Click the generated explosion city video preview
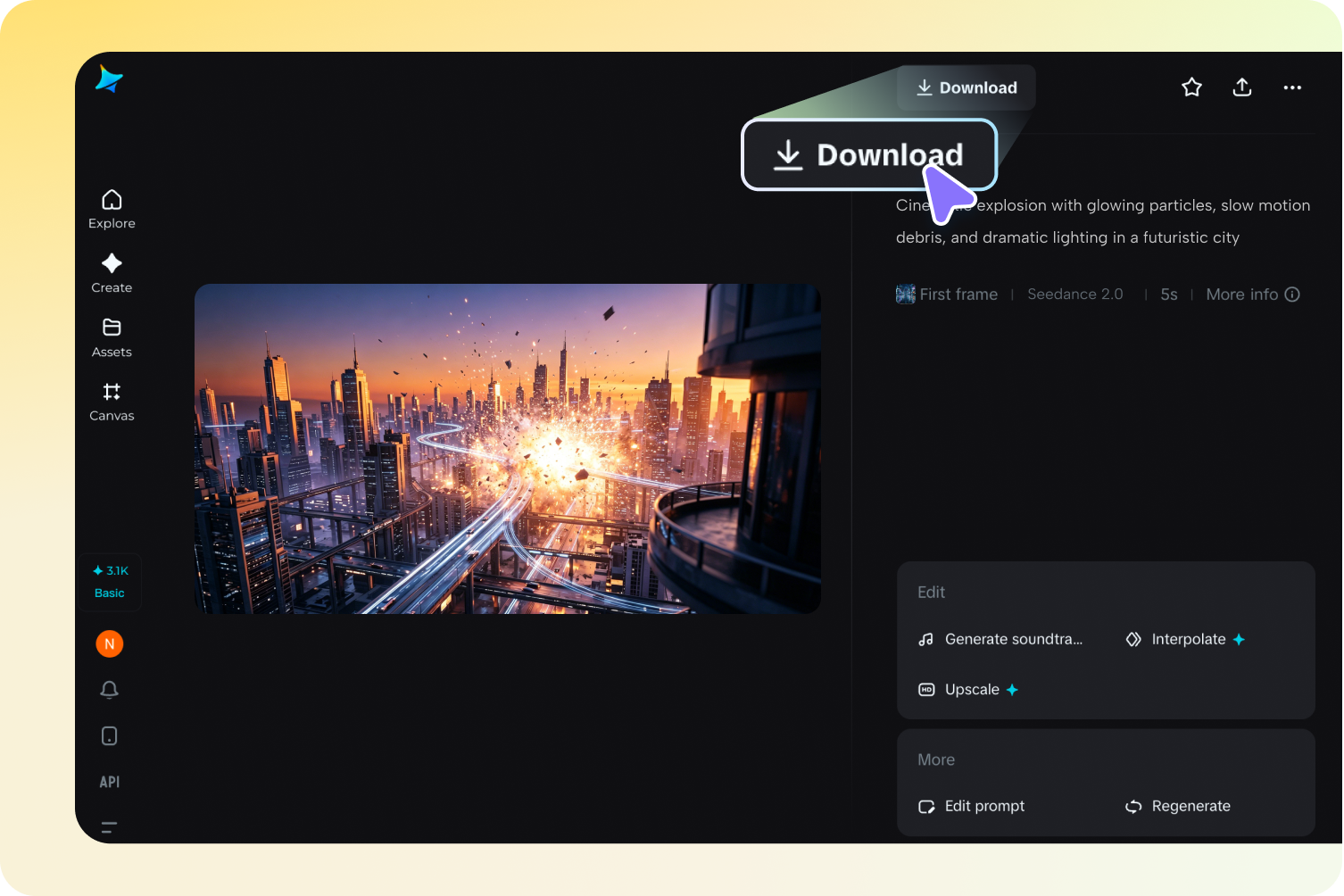The width and height of the screenshot is (1344, 896). [x=508, y=449]
